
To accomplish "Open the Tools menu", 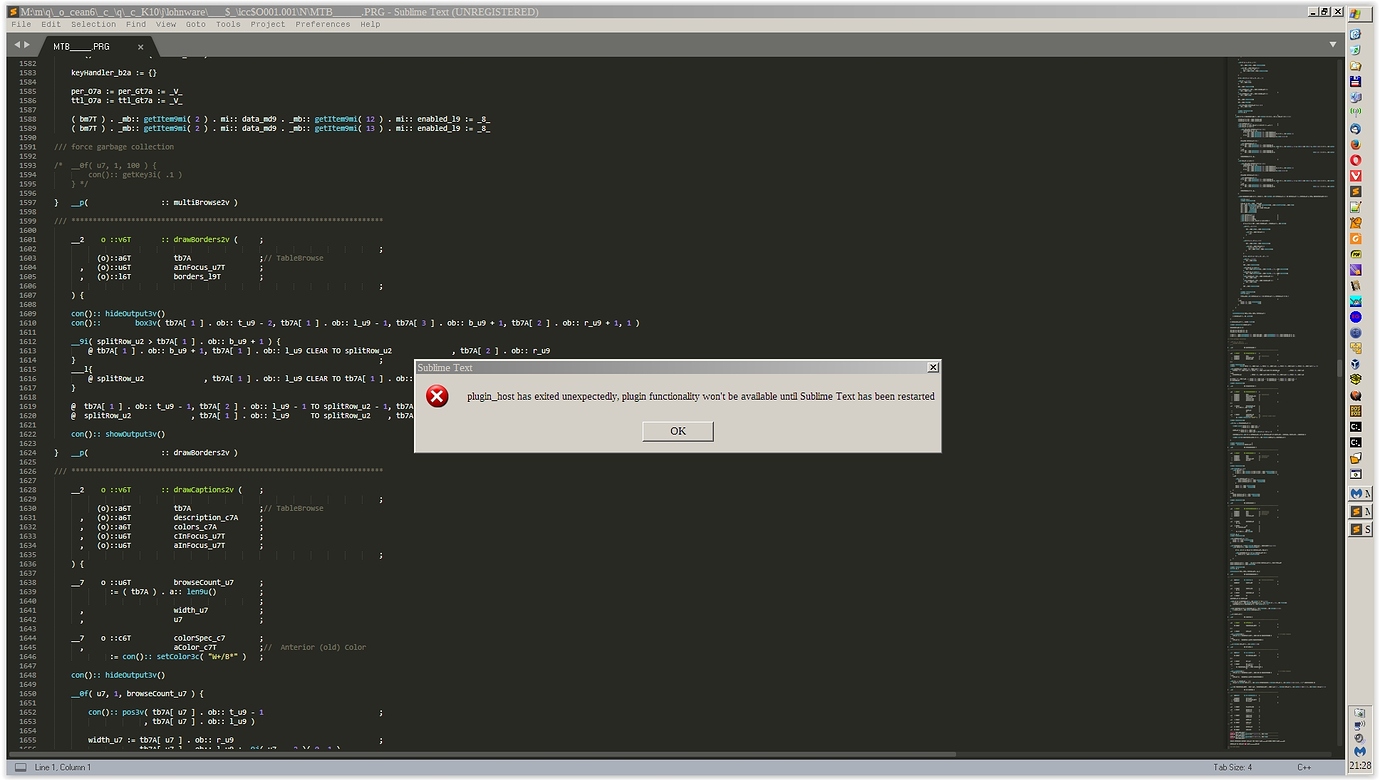I will coord(228,24).
